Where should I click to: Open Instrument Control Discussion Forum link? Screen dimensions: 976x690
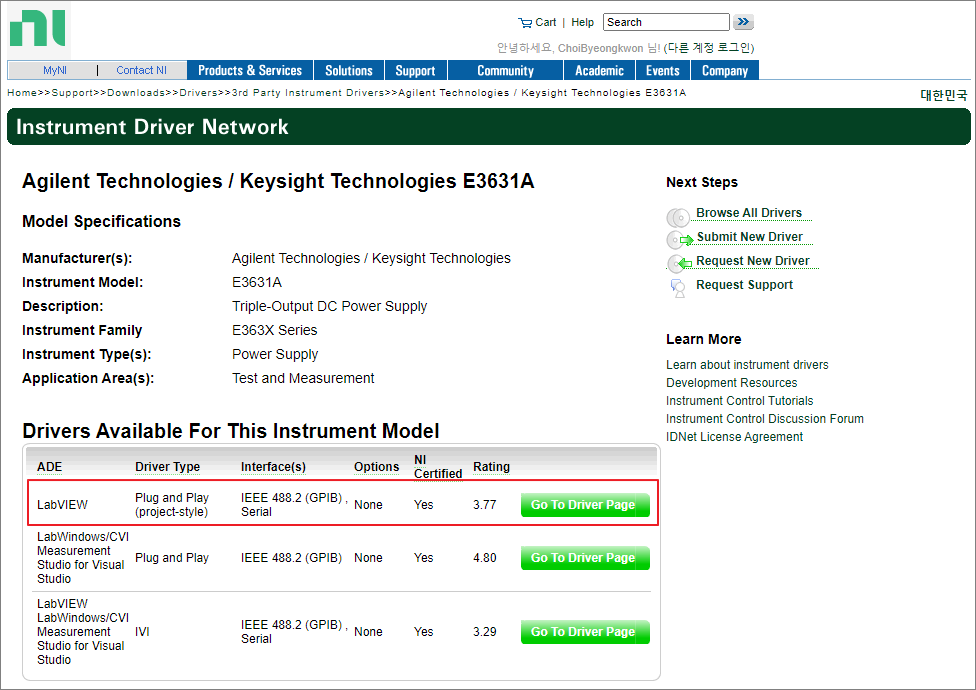point(764,419)
